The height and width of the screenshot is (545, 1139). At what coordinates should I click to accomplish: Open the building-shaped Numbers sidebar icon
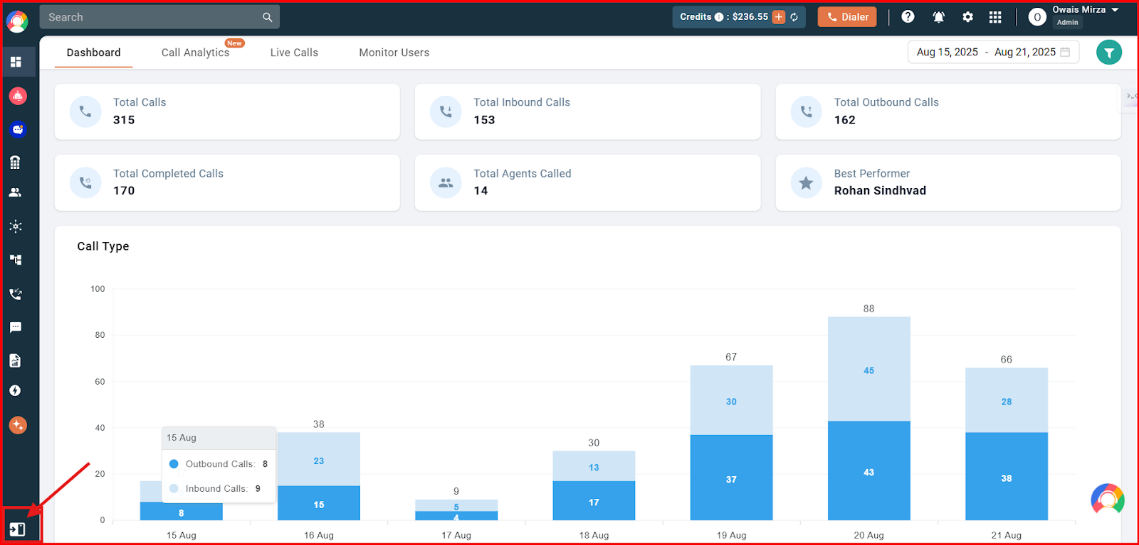pyautogui.click(x=15, y=163)
